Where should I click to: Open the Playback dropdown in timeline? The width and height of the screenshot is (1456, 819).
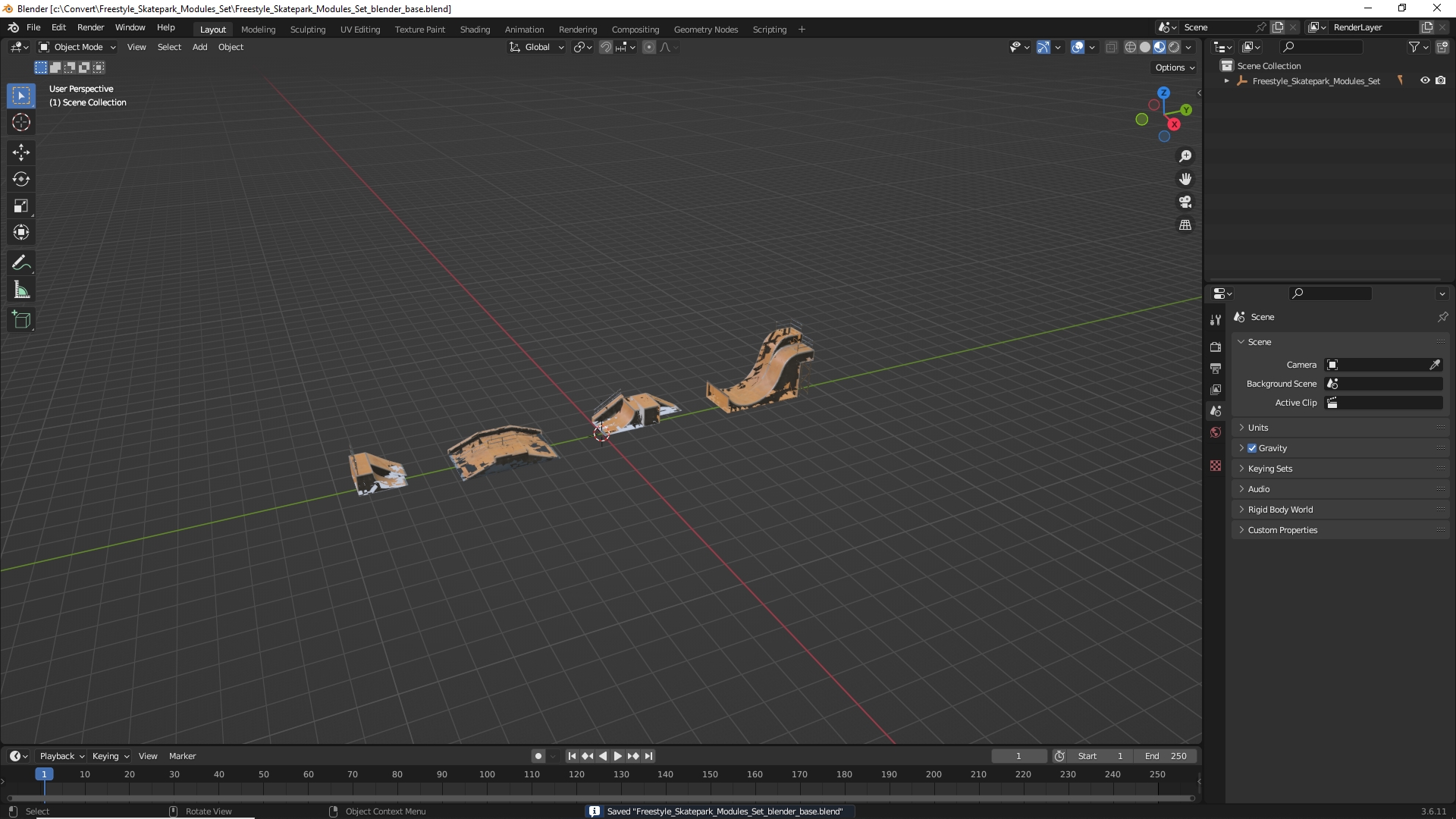[x=61, y=756]
